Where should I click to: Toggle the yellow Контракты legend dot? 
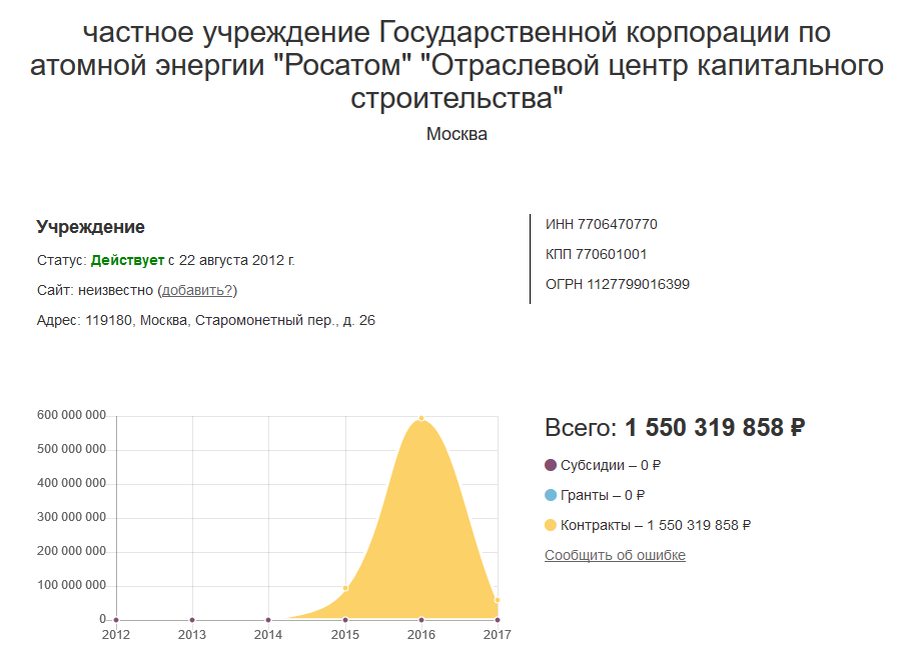coord(550,525)
